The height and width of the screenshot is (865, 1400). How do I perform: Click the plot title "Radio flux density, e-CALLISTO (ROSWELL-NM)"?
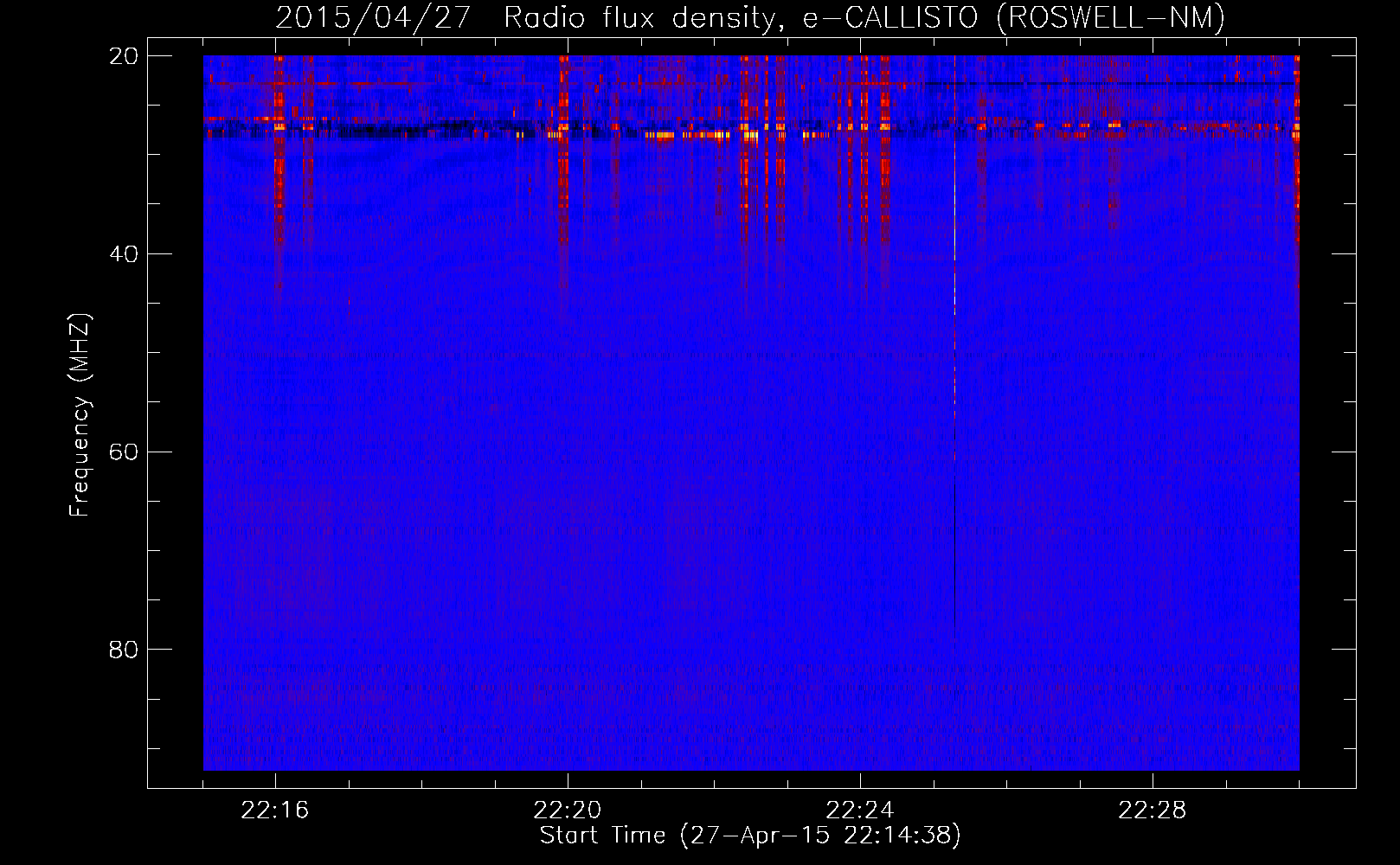864,18
